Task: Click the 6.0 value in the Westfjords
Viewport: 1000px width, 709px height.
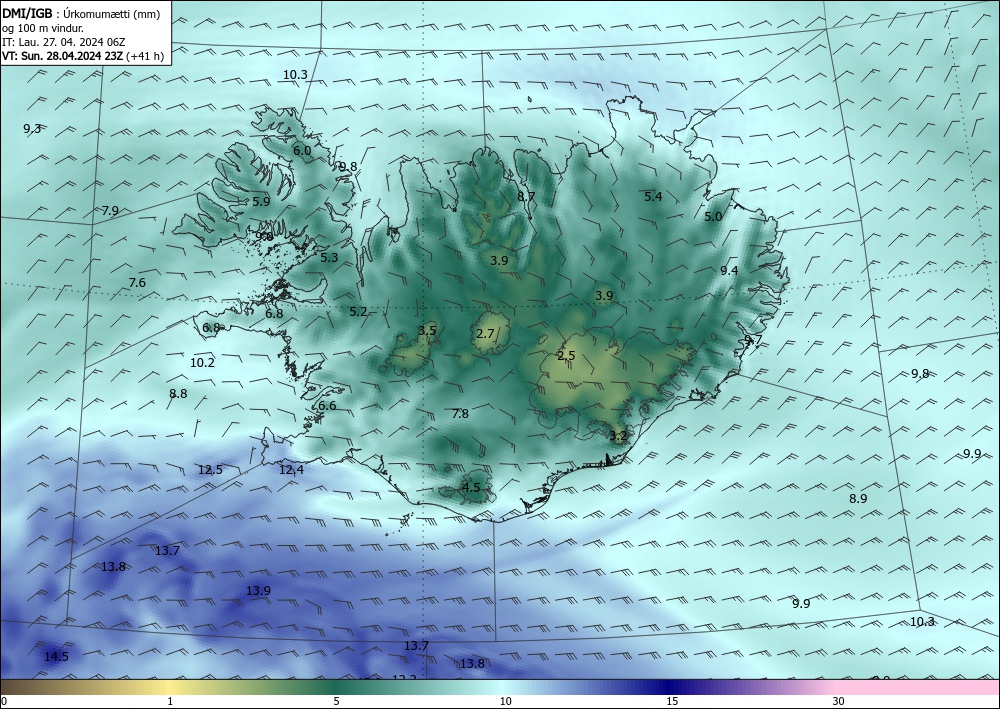Action: 302,150
